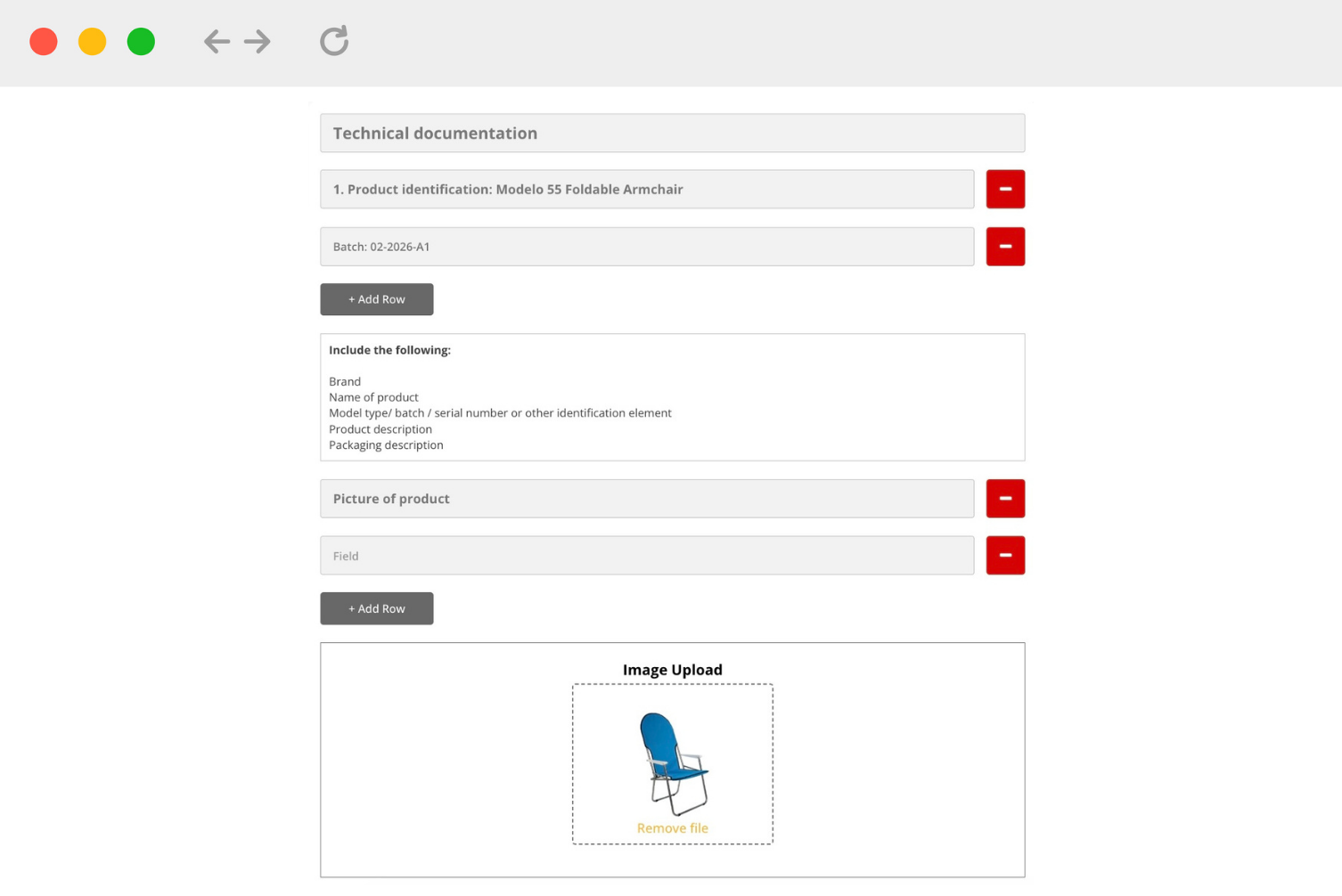The height and width of the screenshot is (896, 1342).
Task: Minimize the window using the yellow button
Action: pos(93,42)
